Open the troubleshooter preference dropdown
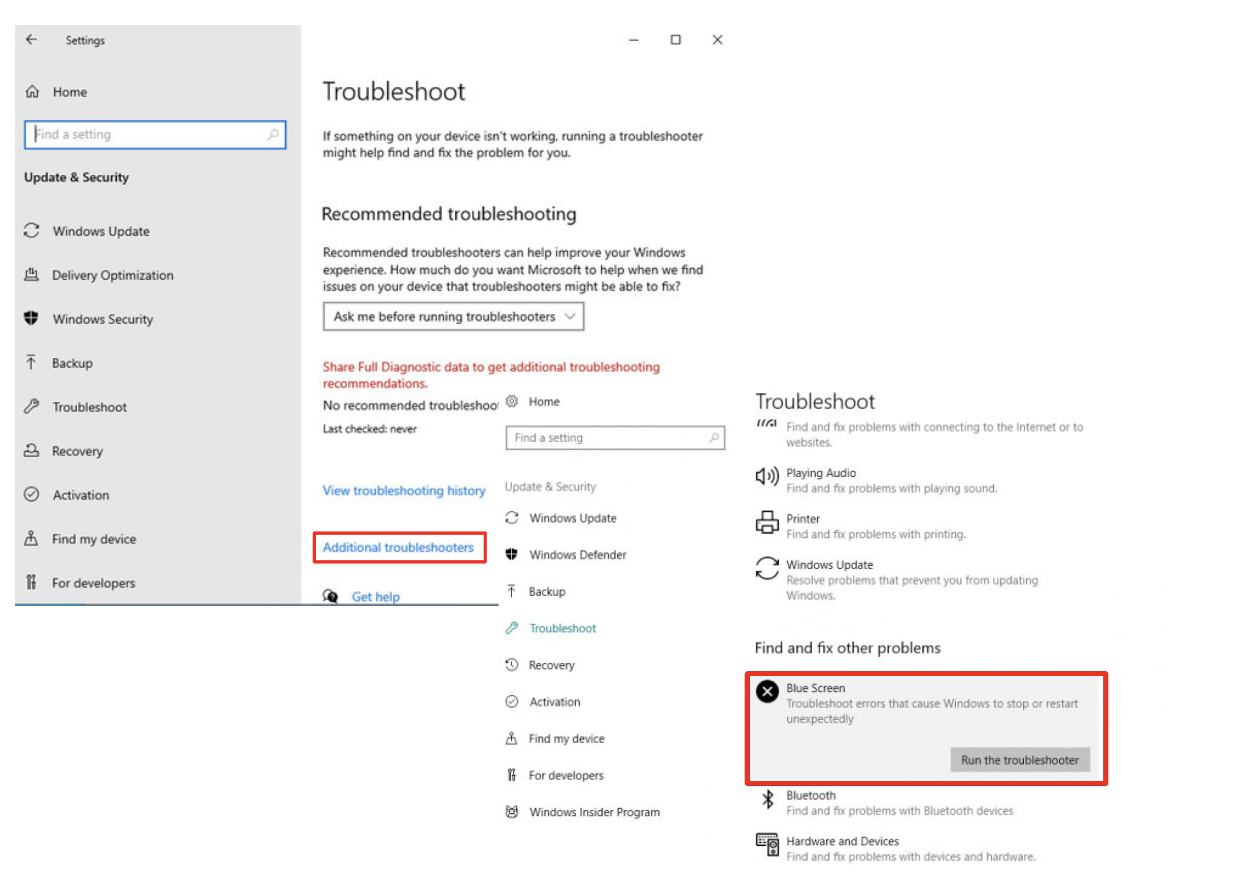Image resolution: width=1244 pixels, height=886 pixels. tap(453, 315)
